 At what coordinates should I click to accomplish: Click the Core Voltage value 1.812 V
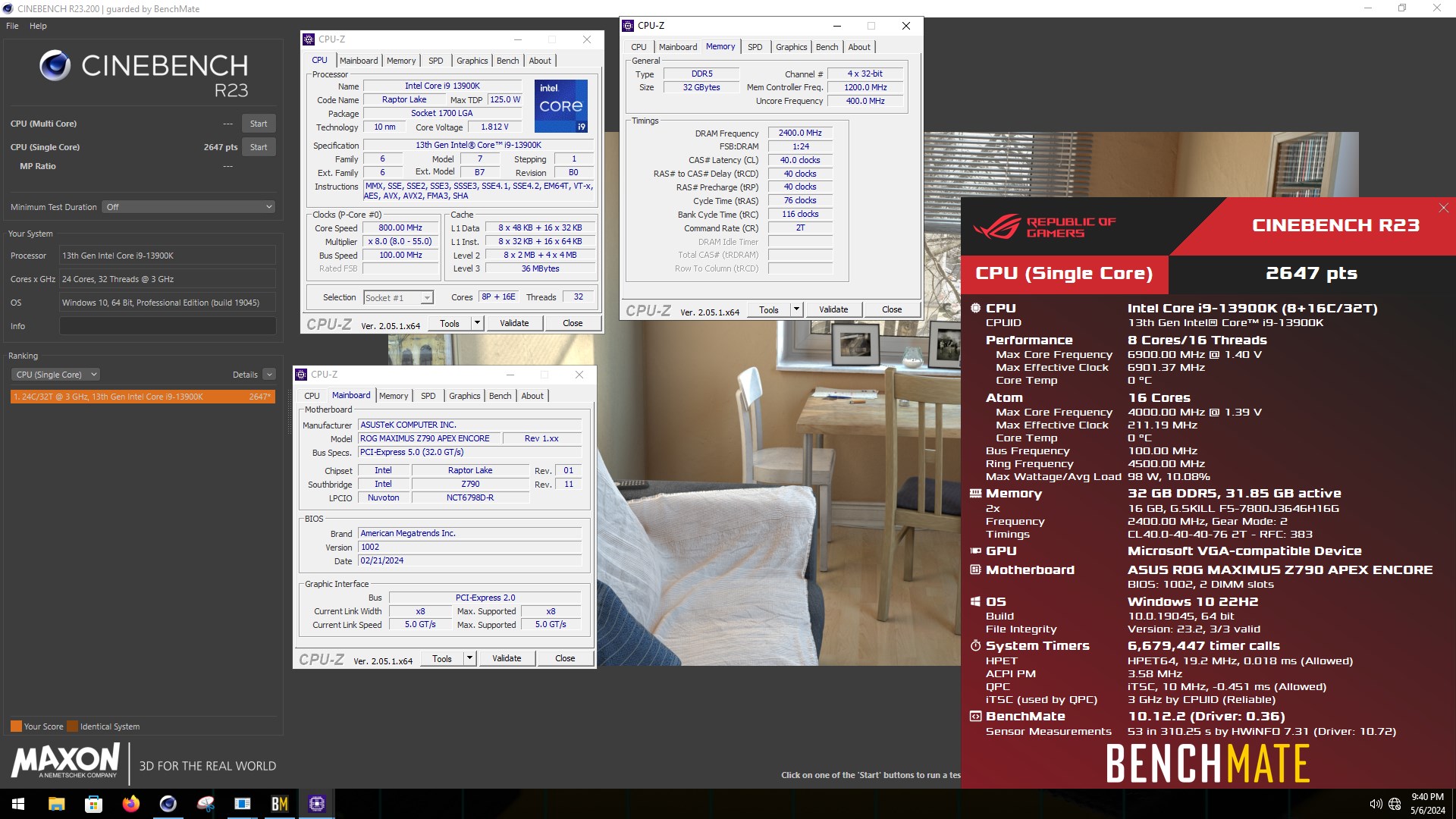[494, 127]
